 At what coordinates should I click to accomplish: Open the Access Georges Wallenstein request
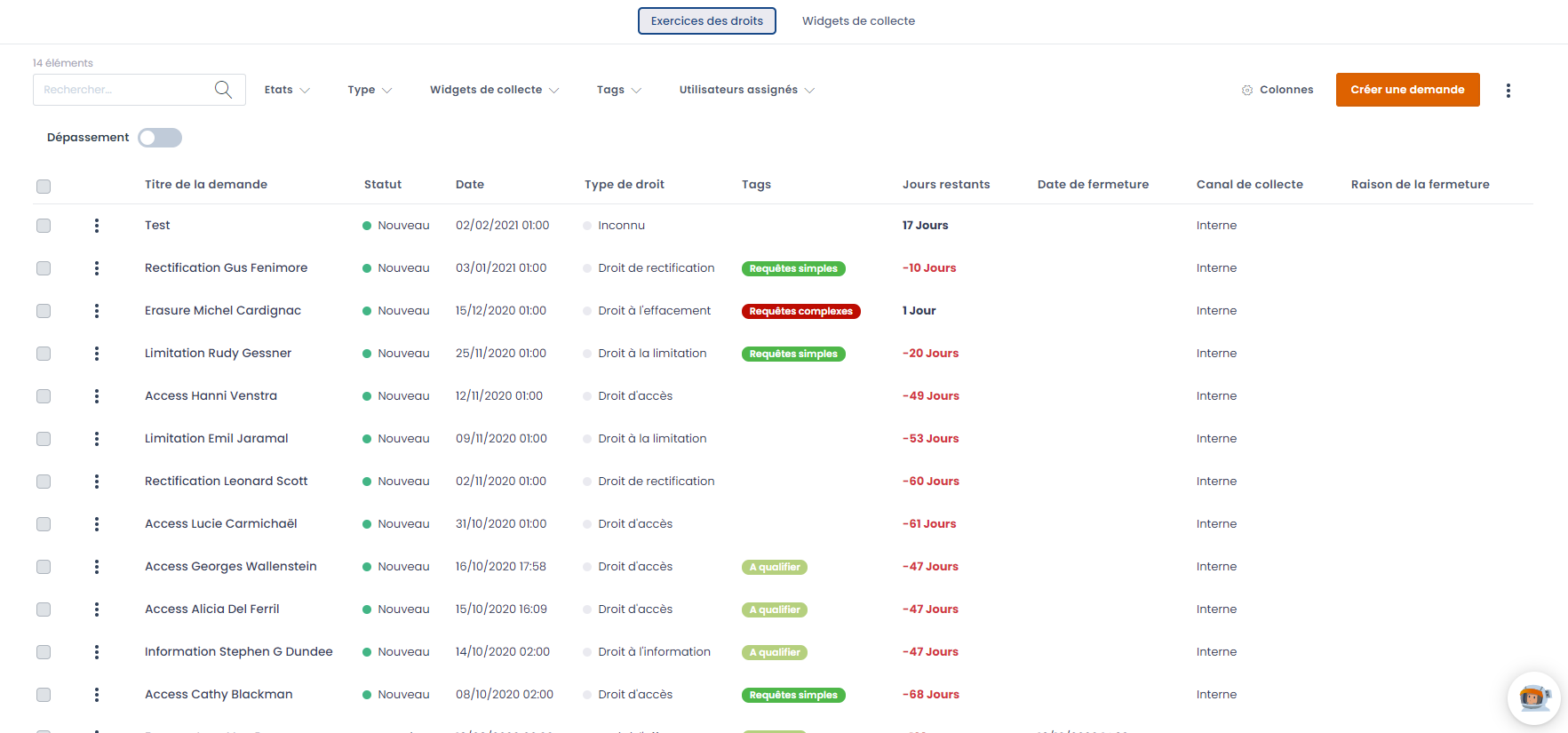231,567
